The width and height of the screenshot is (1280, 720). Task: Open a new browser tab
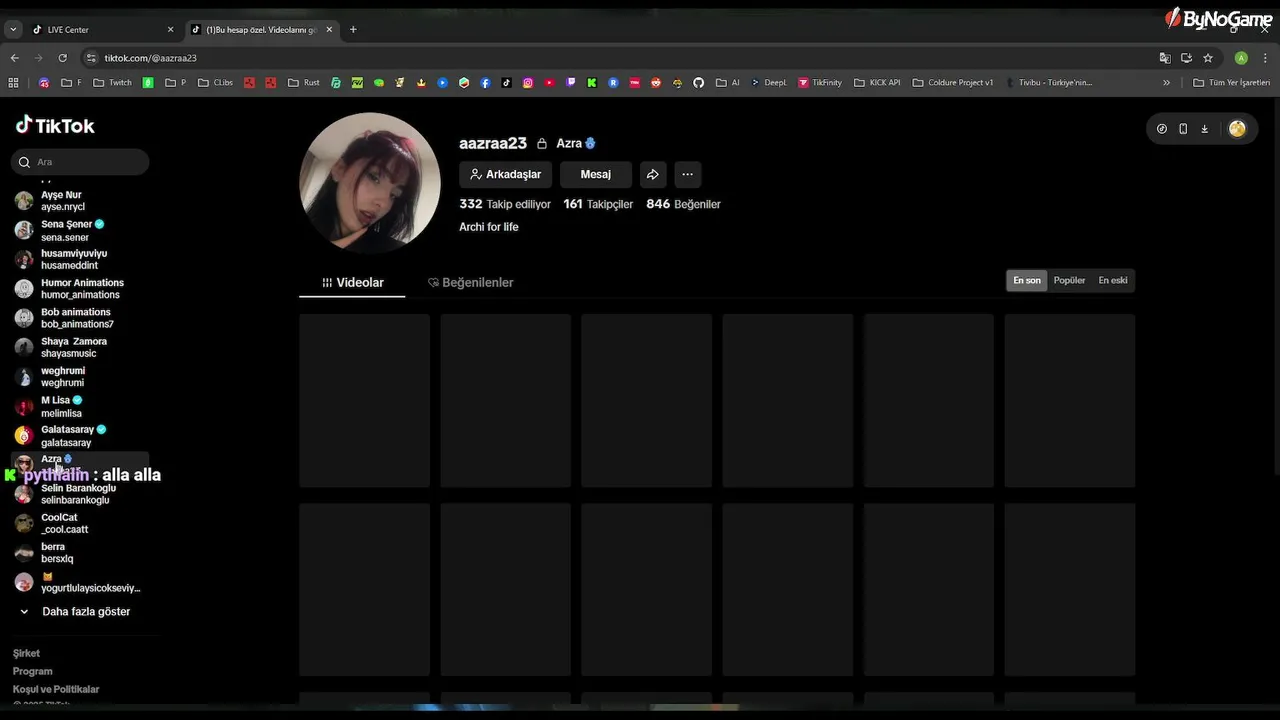[x=353, y=29]
